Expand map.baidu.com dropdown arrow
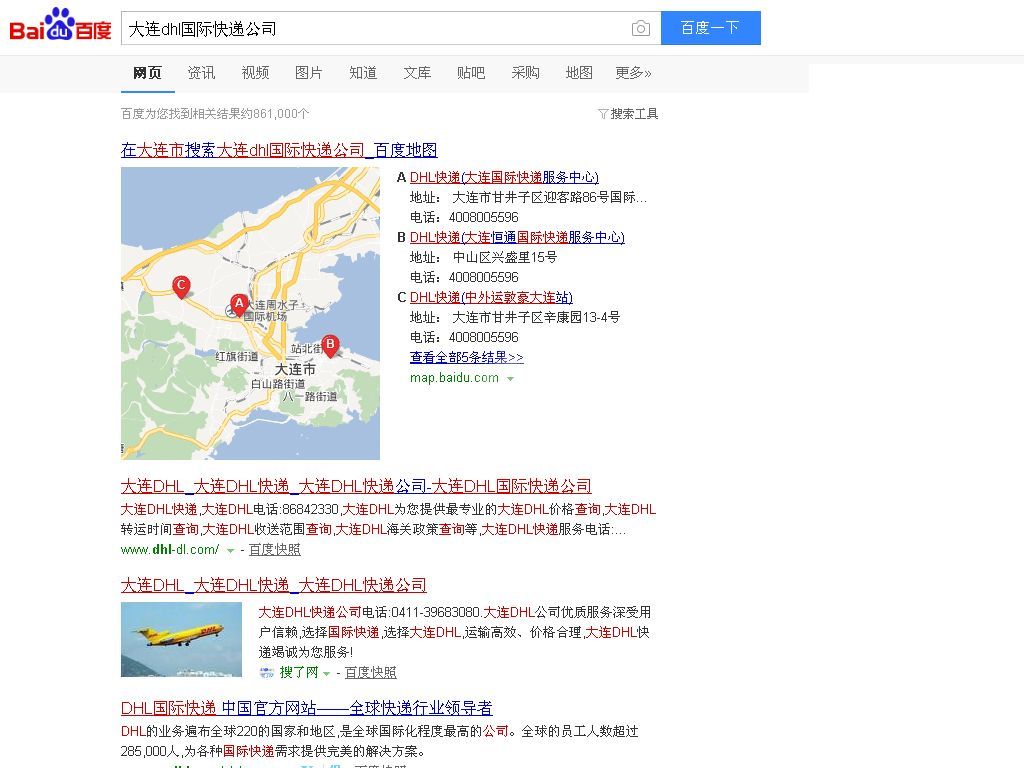Image resolution: width=1024 pixels, height=768 pixels. [x=510, y=379]
